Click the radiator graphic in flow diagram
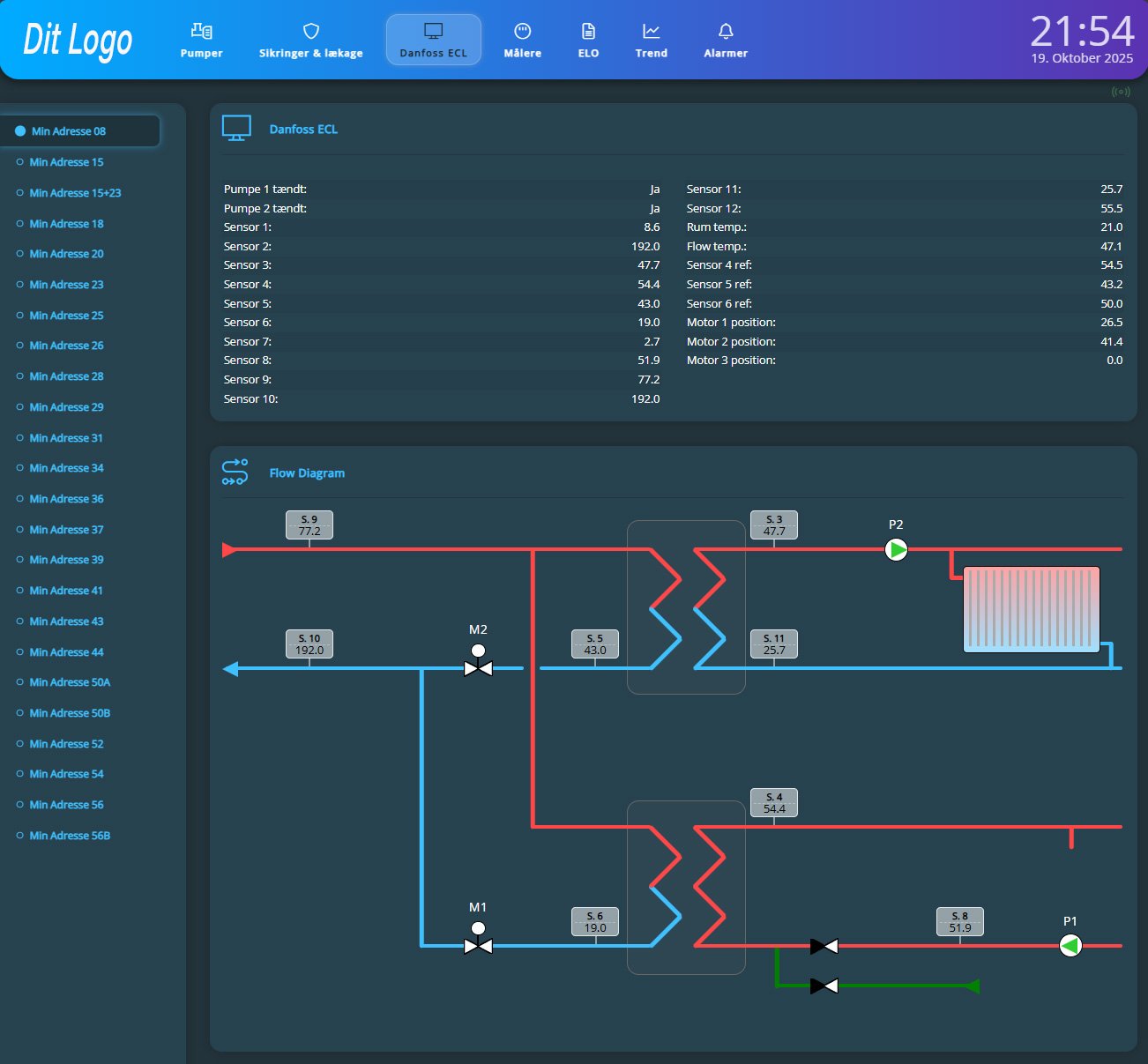1148x1064 pixels. coord(1031,609)
